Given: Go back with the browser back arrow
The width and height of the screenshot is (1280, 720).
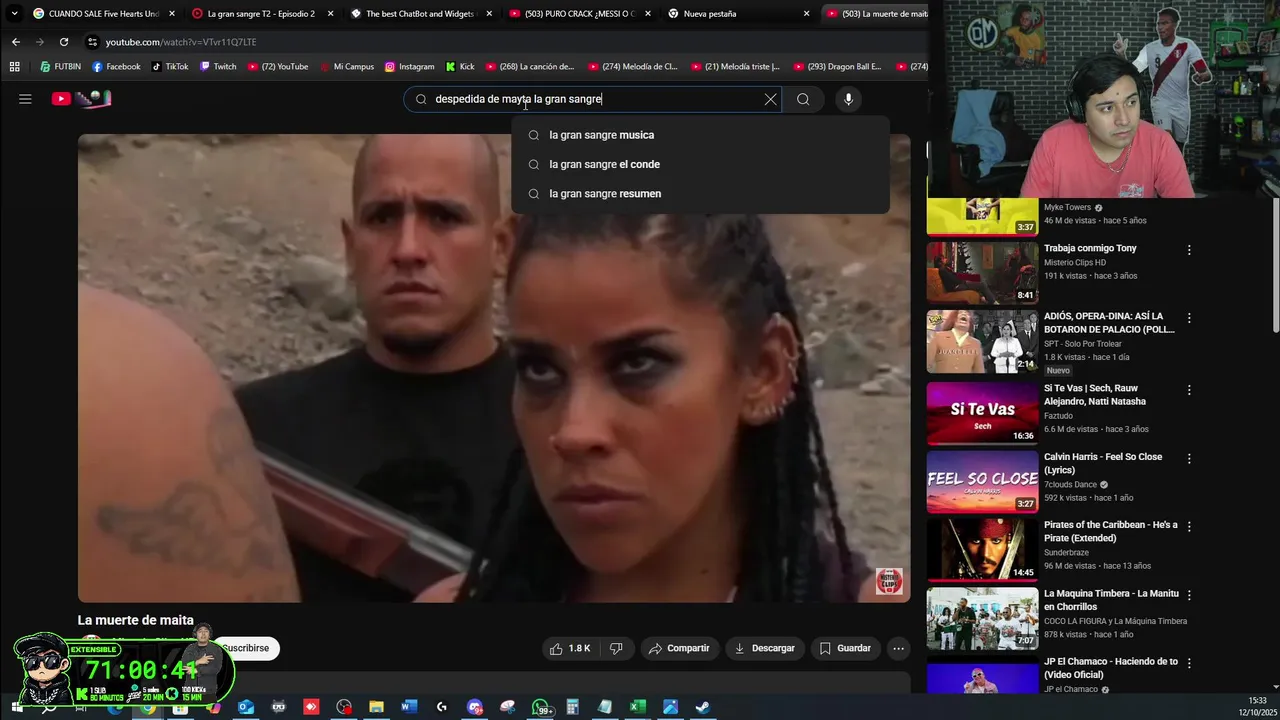Looking at the screenshot, I should [16, 42].
